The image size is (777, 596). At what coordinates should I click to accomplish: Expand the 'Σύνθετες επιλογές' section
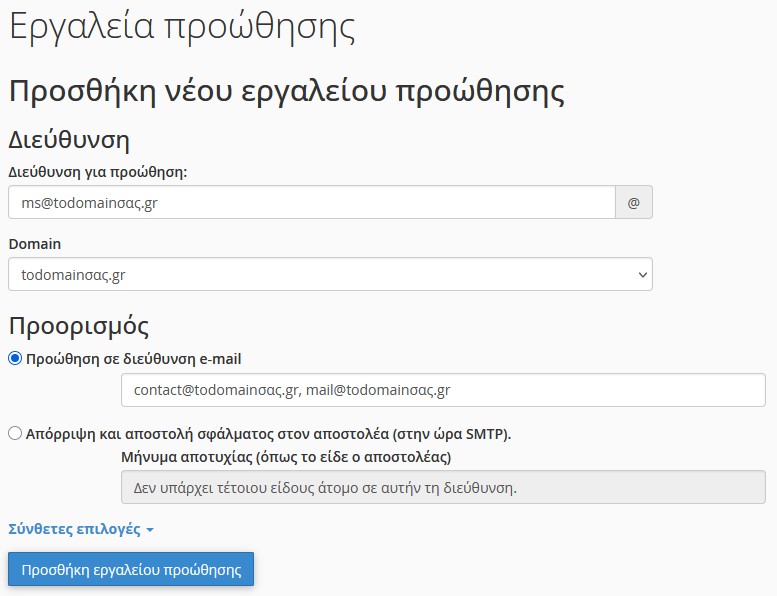(x=74, y=529)
